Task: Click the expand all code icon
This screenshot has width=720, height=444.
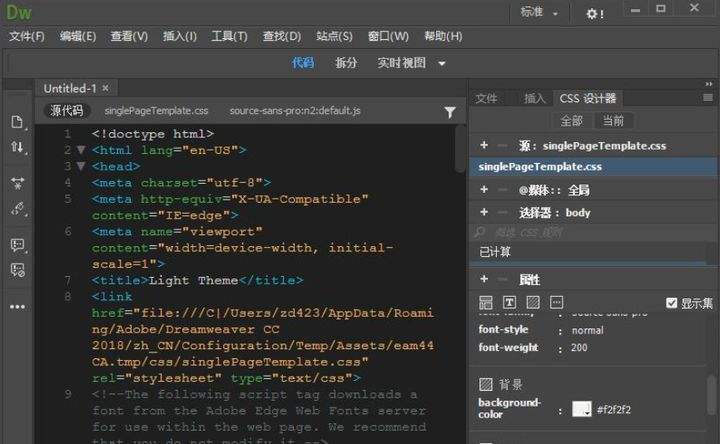Action: tap(17, 183)
